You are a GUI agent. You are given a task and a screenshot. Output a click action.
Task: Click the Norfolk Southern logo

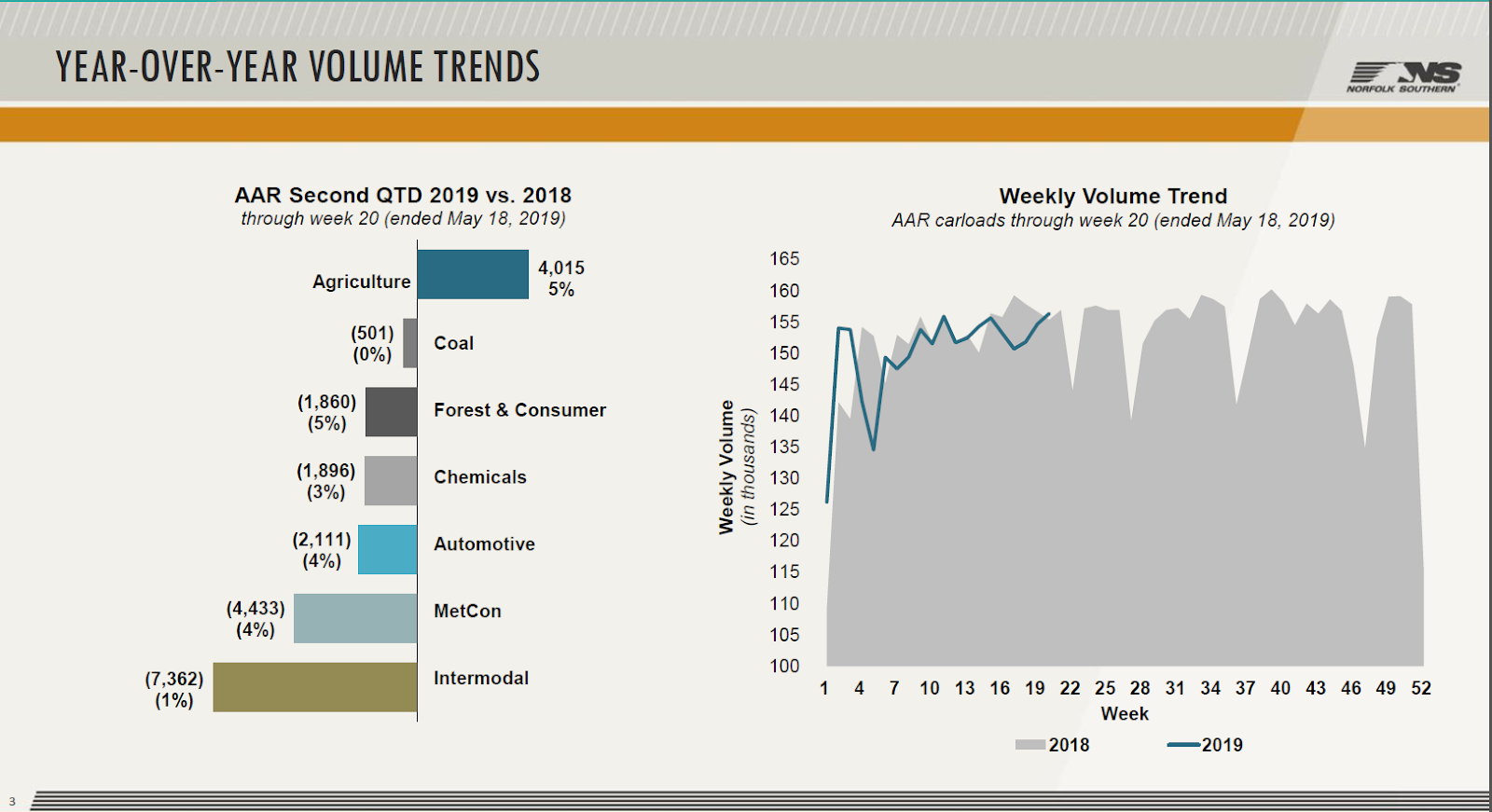point(1403,77)
